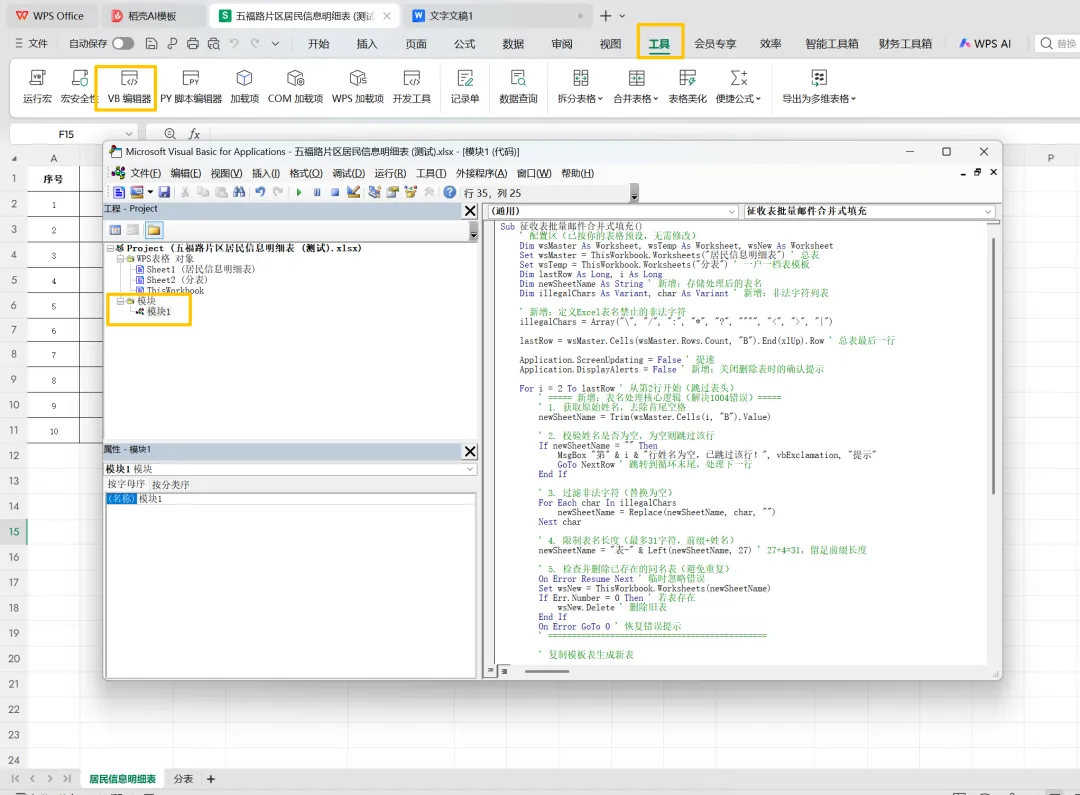Collapse the 模块 folder node
Image resolution: width=1080 pixels, height=795 pixels.
(x=120, y=301)
